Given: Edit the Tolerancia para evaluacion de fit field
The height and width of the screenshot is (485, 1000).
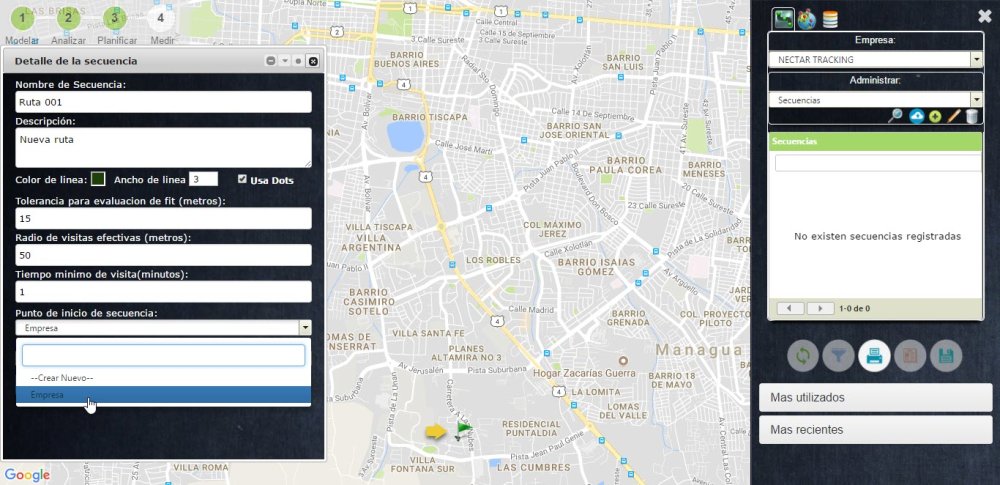Looking at the screenshot, I should point(163,218).
